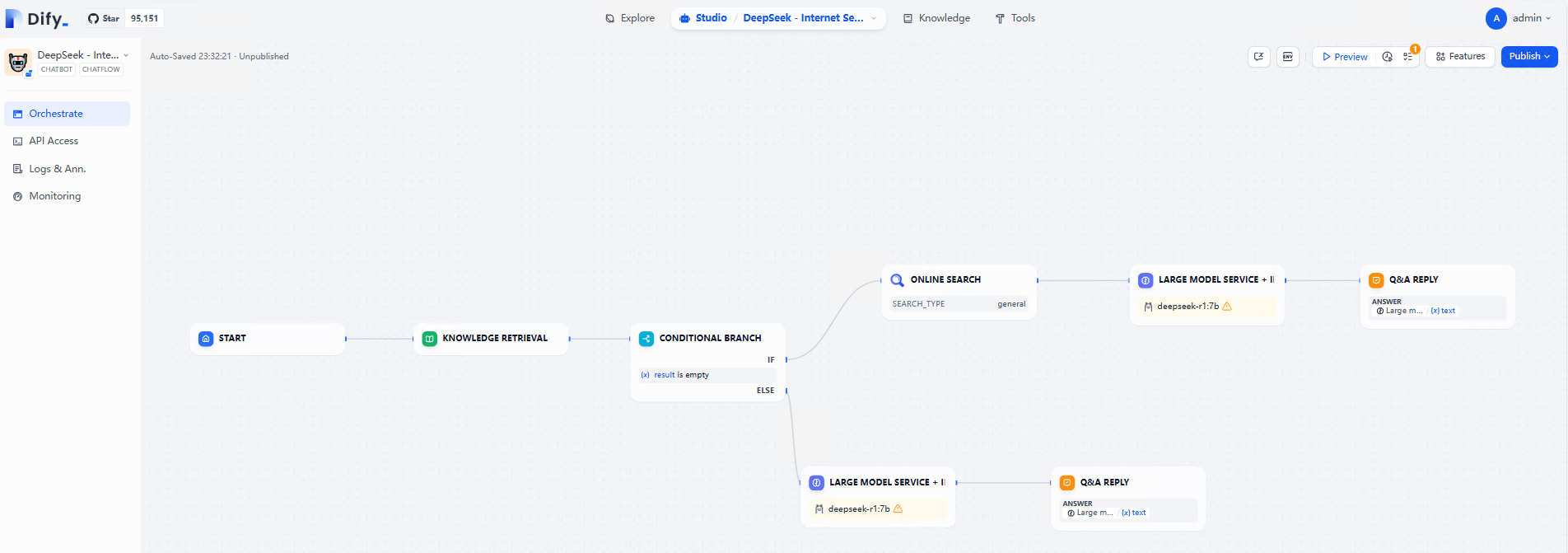Select the START node
This screenshot has height=553, width=1568.
pyautogui.click(x=268, y=339)
